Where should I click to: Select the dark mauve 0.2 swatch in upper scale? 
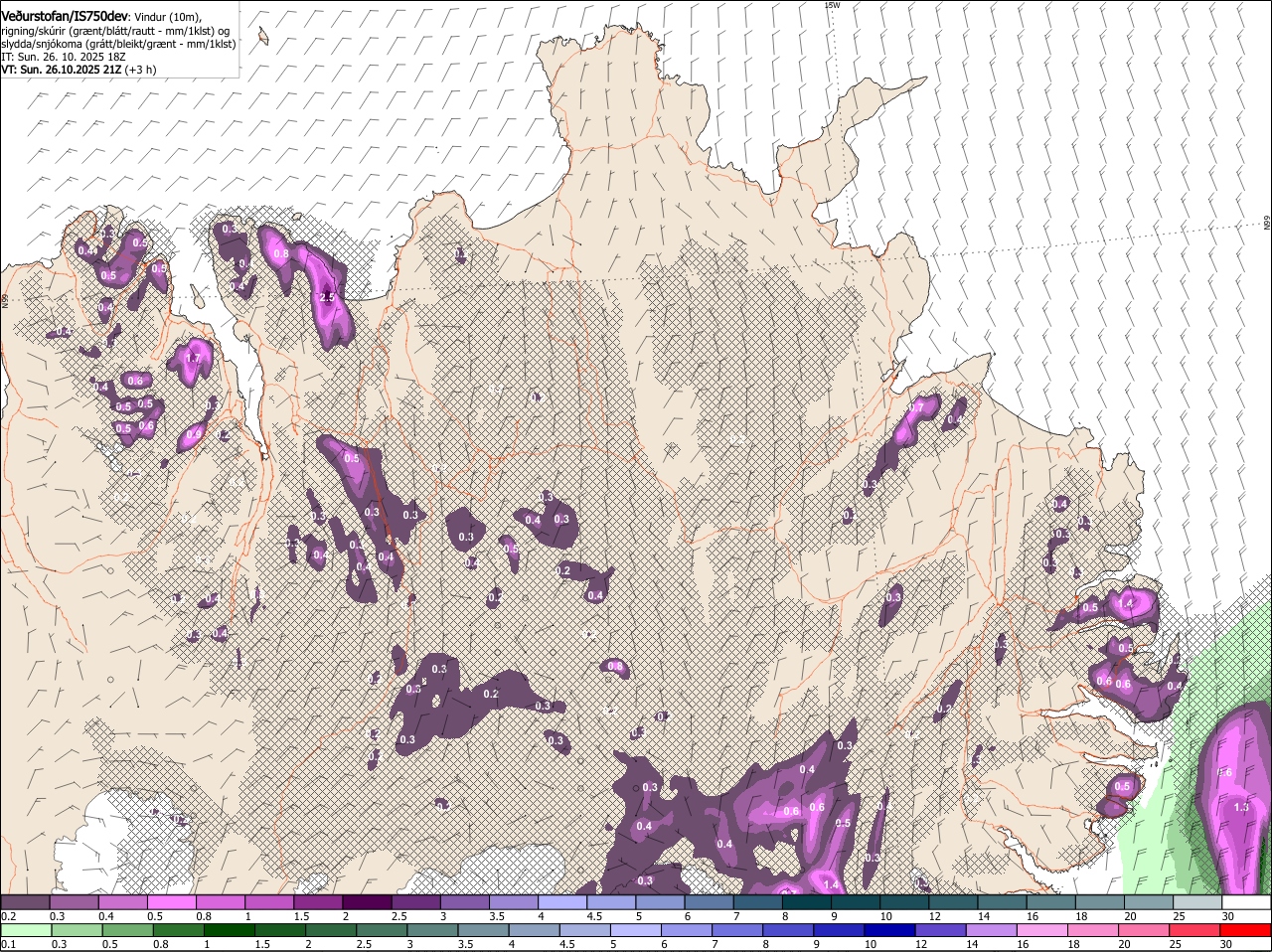pyautogui.click(x=25, y=902)
